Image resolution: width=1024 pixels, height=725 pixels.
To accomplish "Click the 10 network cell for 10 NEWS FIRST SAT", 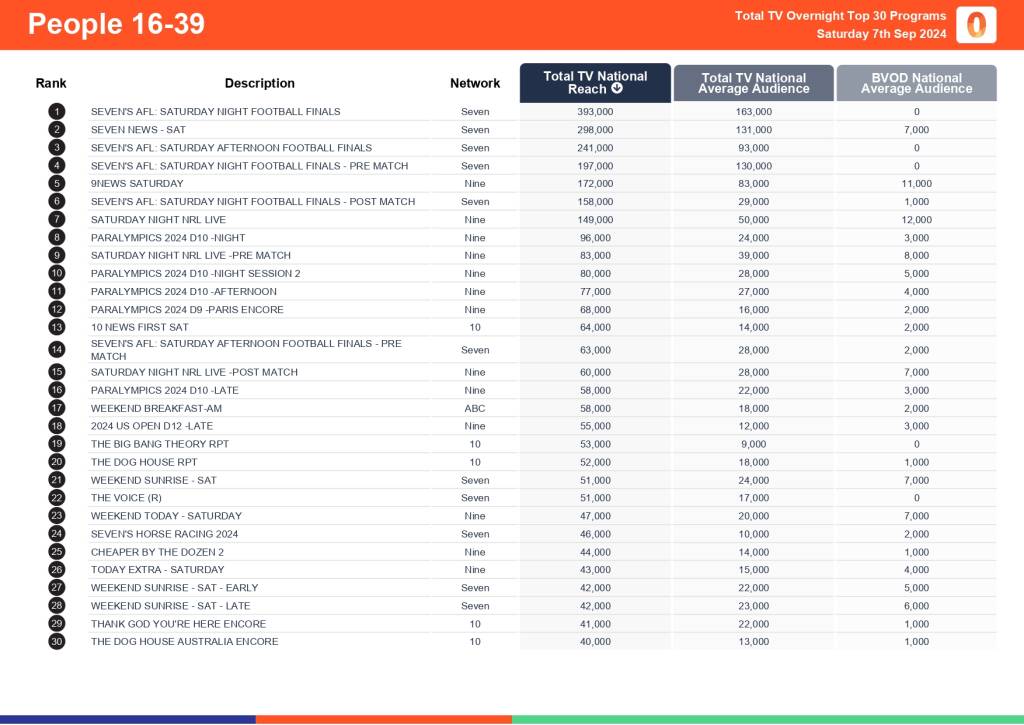I will click(475, 327).
